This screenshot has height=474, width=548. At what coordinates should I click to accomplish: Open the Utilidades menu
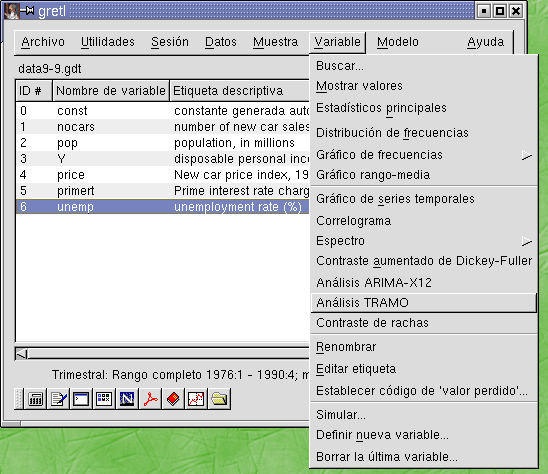coord(108,42)
